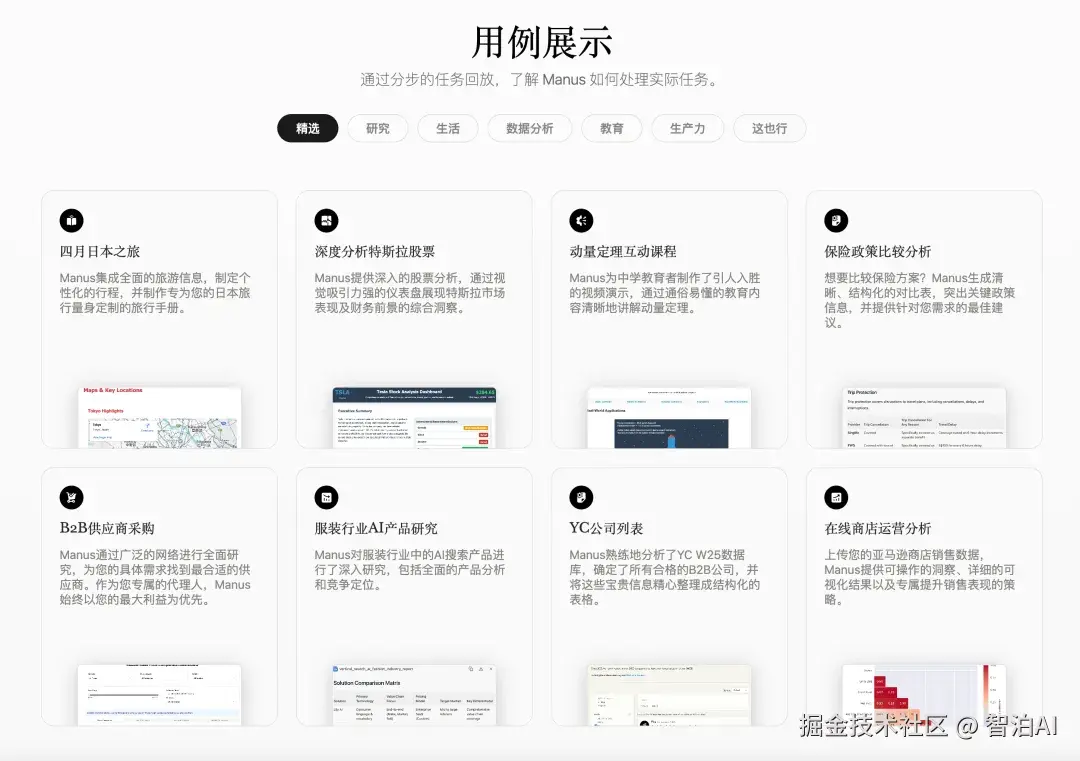This screenshot has width=1080, height=761.
Task: Click the description starting Manus通过广泛的网络
Action: 155,577
